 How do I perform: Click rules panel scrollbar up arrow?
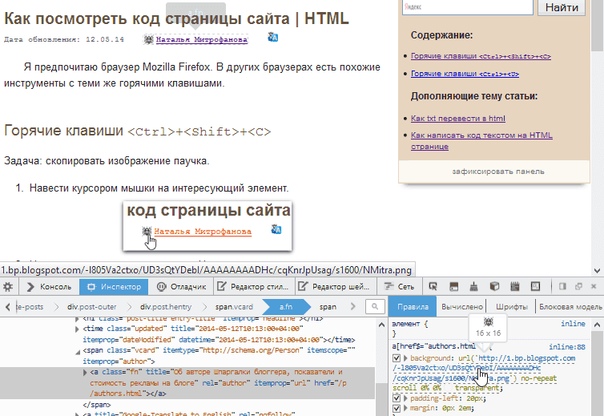(597, 324)
